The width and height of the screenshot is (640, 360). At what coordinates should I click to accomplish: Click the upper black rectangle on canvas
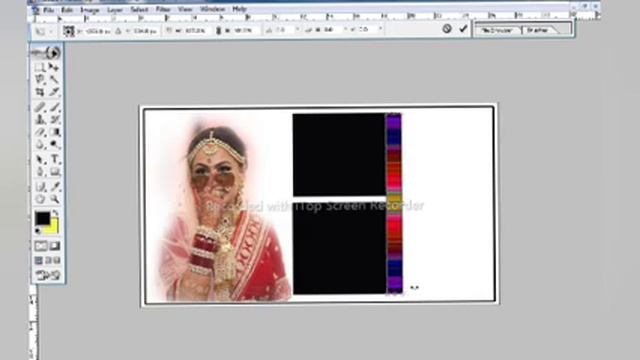(339, 155)
